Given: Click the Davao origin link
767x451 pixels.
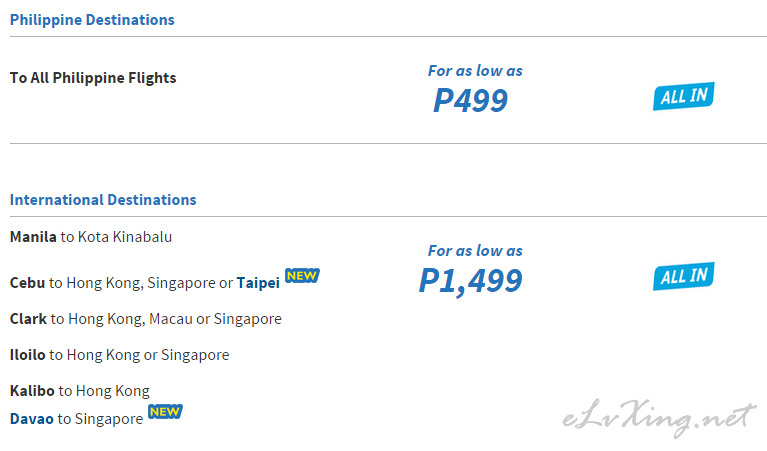Looking at the screenshot, I should [x=32, y=419].
